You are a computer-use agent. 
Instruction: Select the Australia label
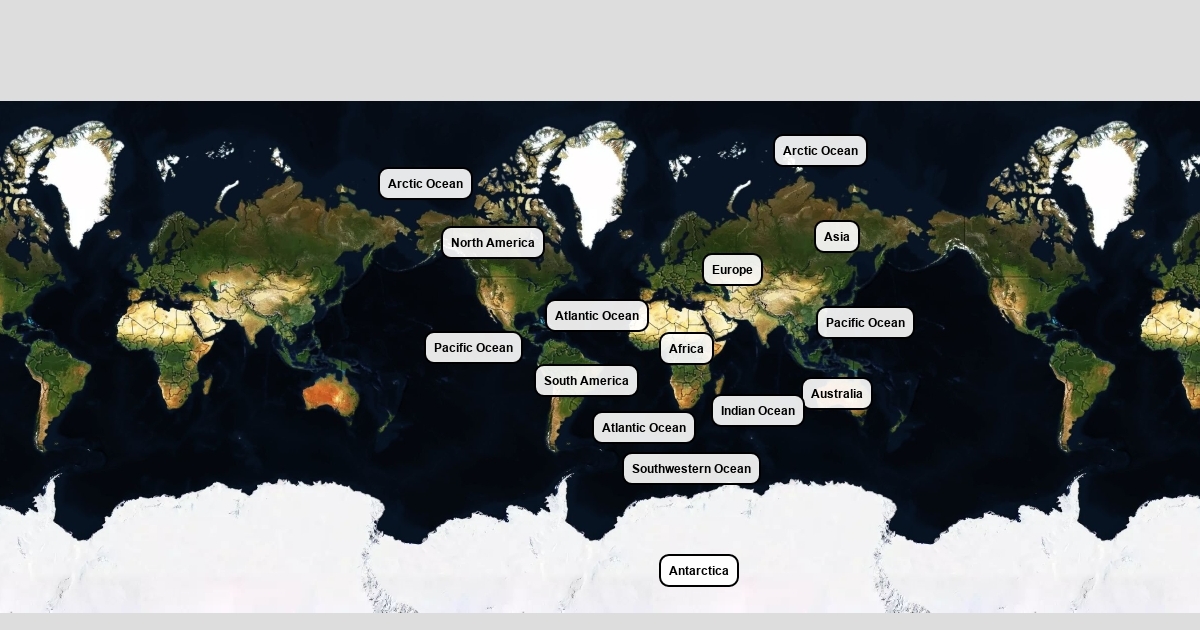(x=836, y=394)
